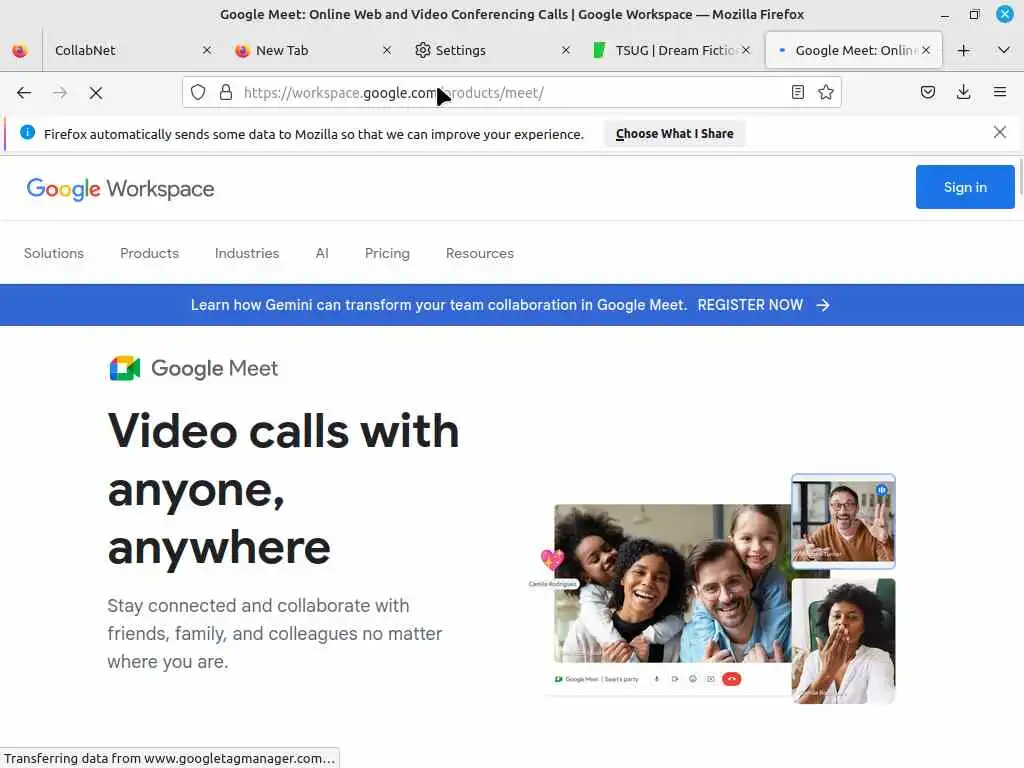This screenshot has height=768, width=1024.
Task: Stop loading the page
Action: pyautogui.click(x=96, y=93)
